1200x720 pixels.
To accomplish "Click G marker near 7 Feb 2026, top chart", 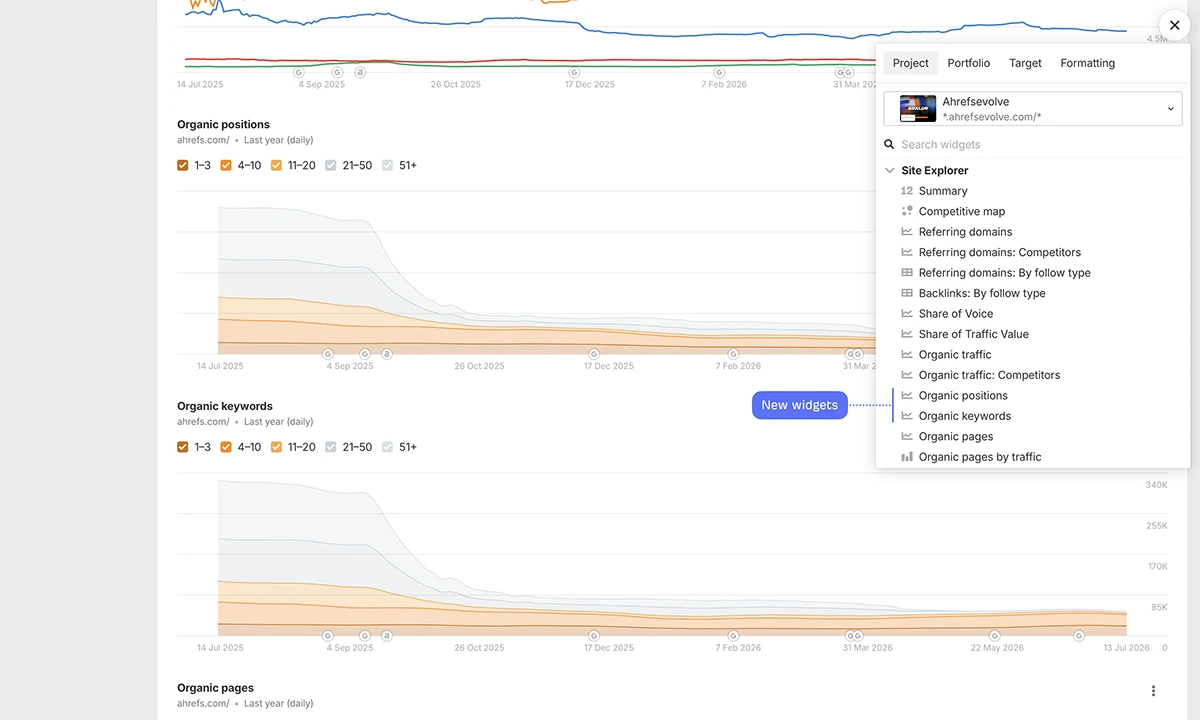I will coord(718,72).
